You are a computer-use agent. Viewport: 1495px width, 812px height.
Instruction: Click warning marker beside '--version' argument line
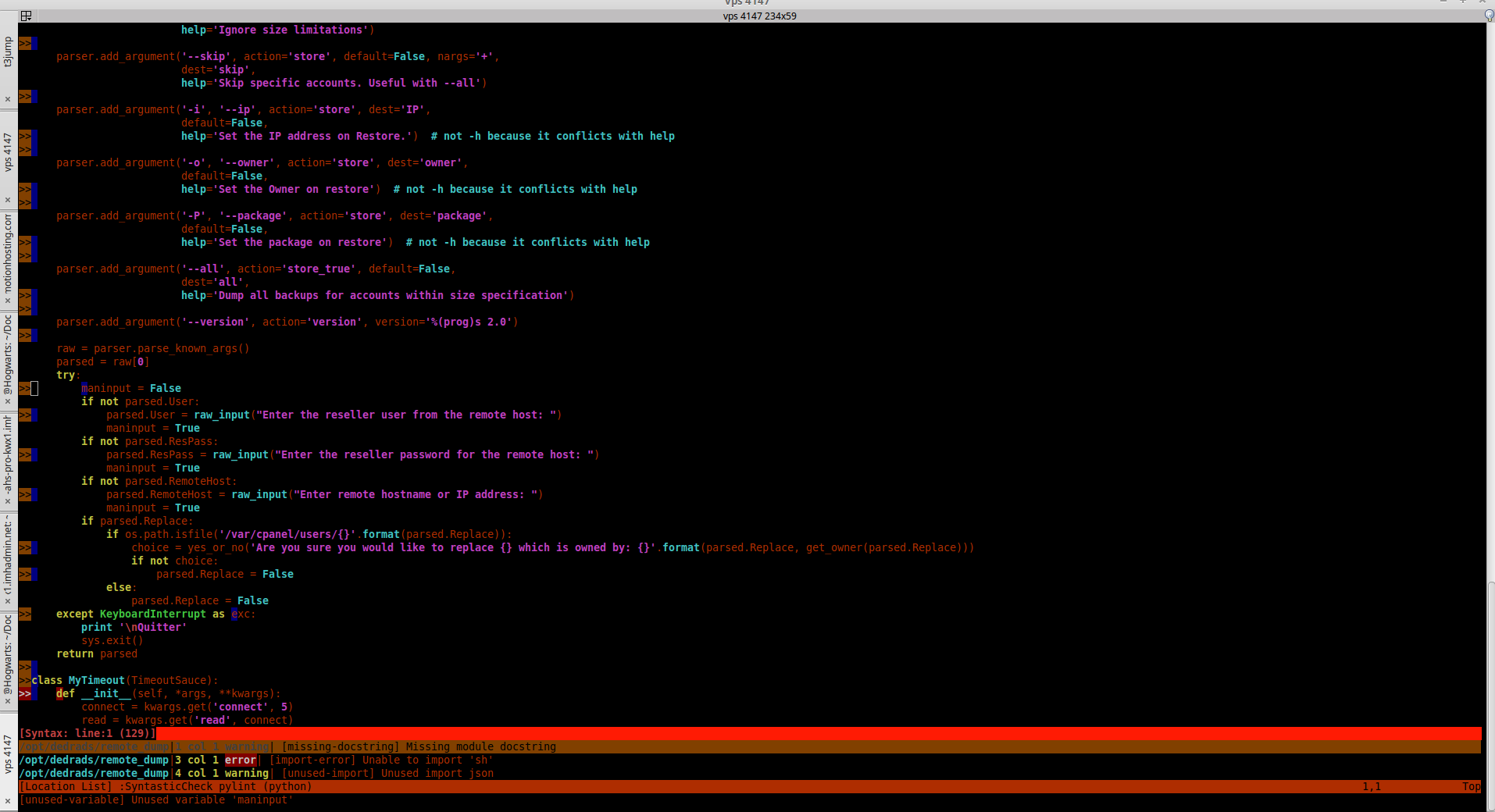point(25,336)
